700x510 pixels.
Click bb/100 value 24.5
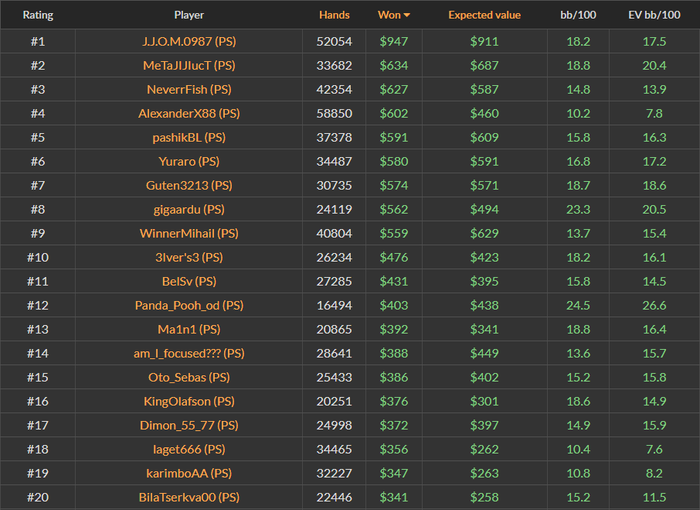578,305
